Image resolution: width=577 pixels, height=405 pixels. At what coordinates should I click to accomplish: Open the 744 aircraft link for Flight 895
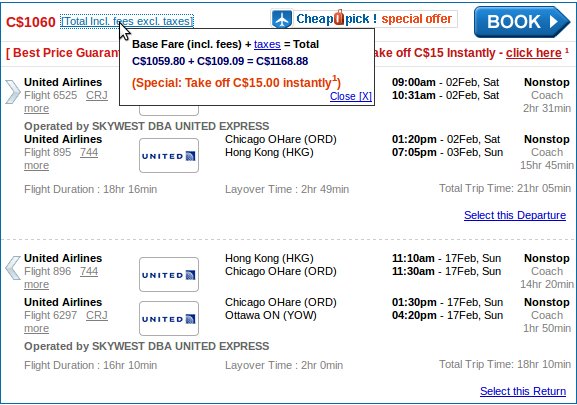click(89, 152)
